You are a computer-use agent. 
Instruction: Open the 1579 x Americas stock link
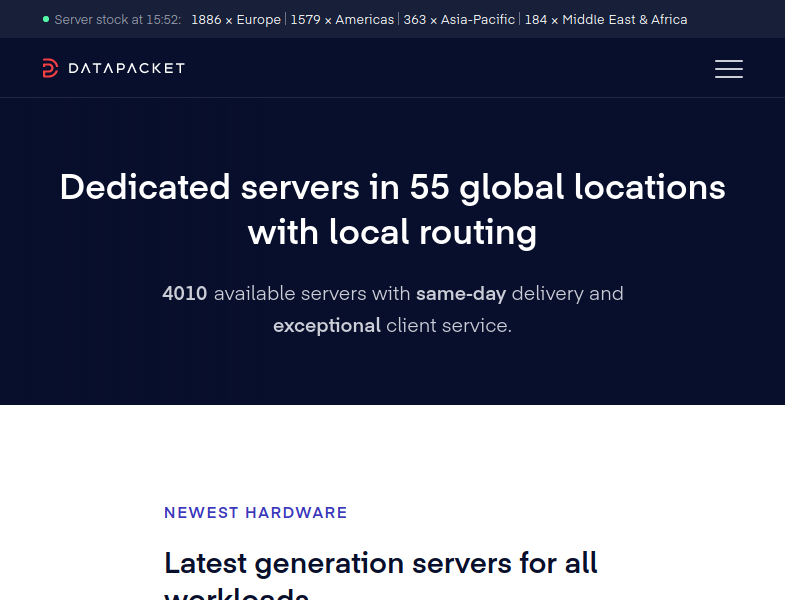tap(342, 19)
